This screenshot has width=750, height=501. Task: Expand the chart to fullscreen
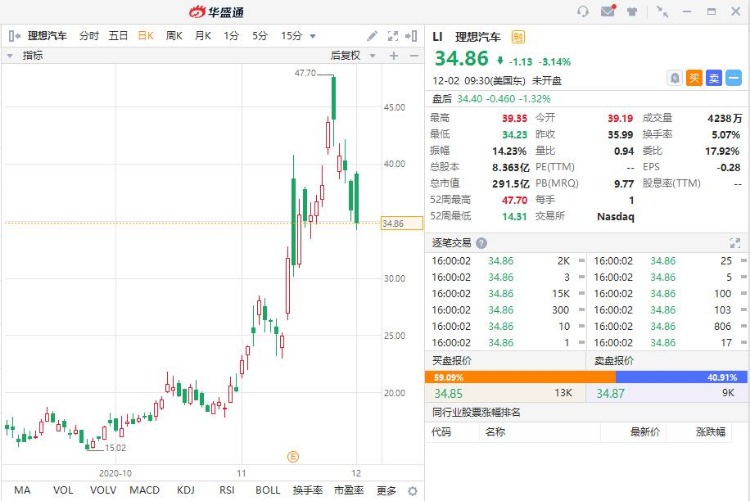coord(393,36)
